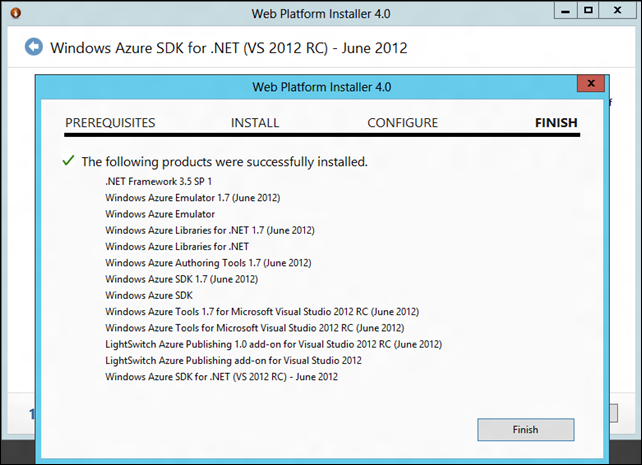
Task: Select Windows Azure SDK 1.7 (June 2012) entry
Action: 181,279
